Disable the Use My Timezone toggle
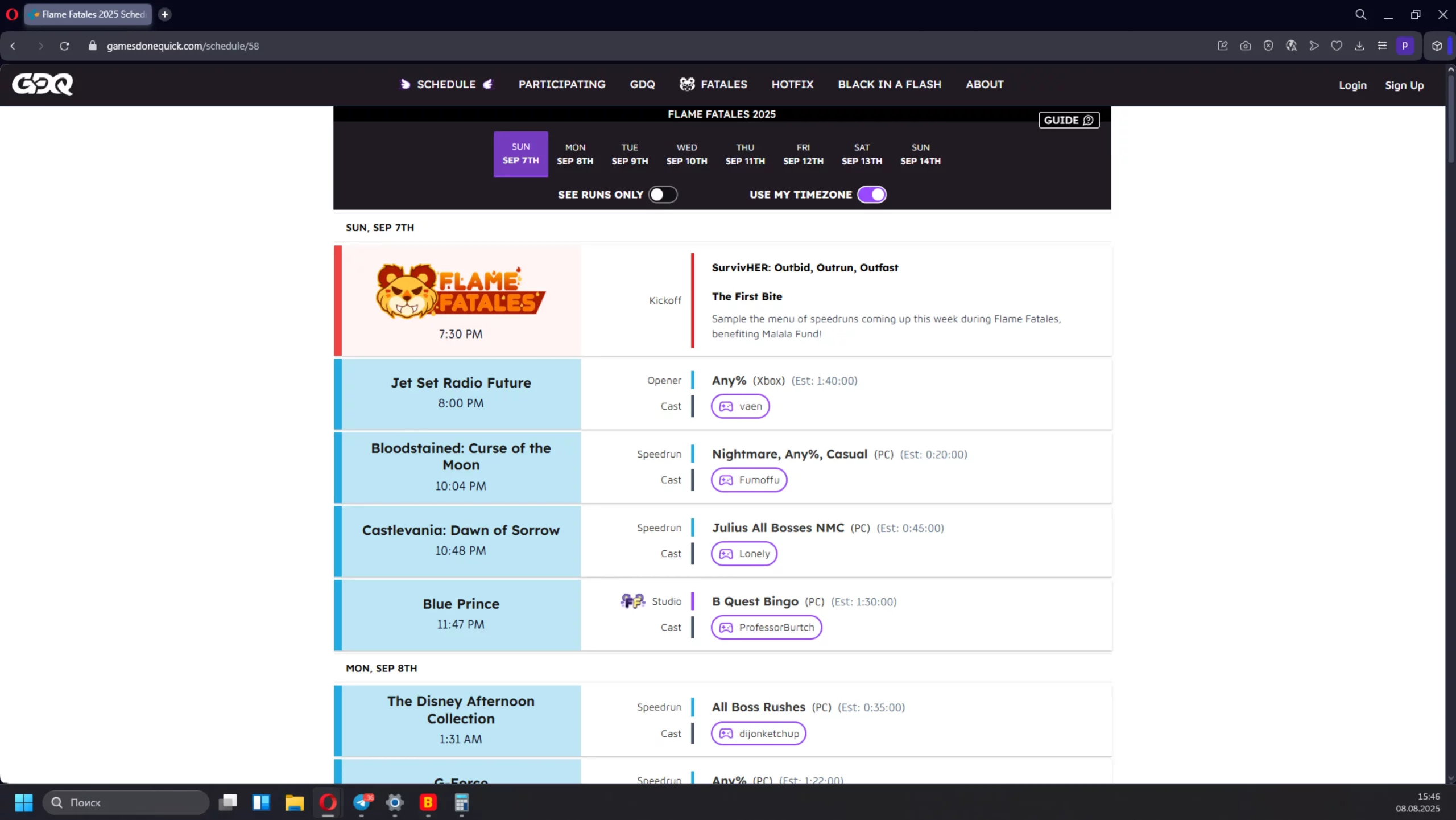This screenshot has height=820, width=1456. [x=871, y=195]
